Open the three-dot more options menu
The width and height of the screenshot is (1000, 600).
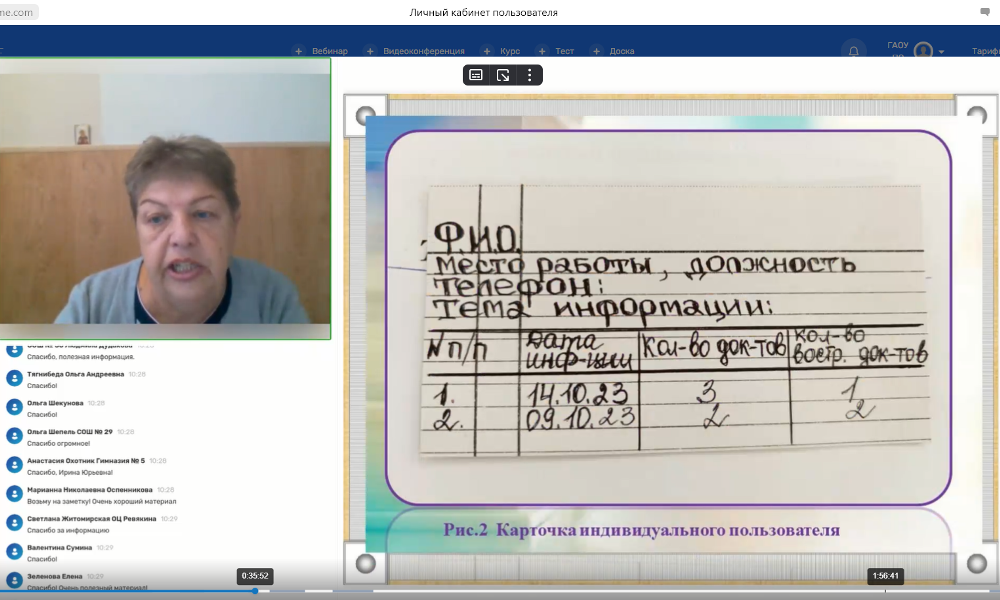click(x=529, y=75)
